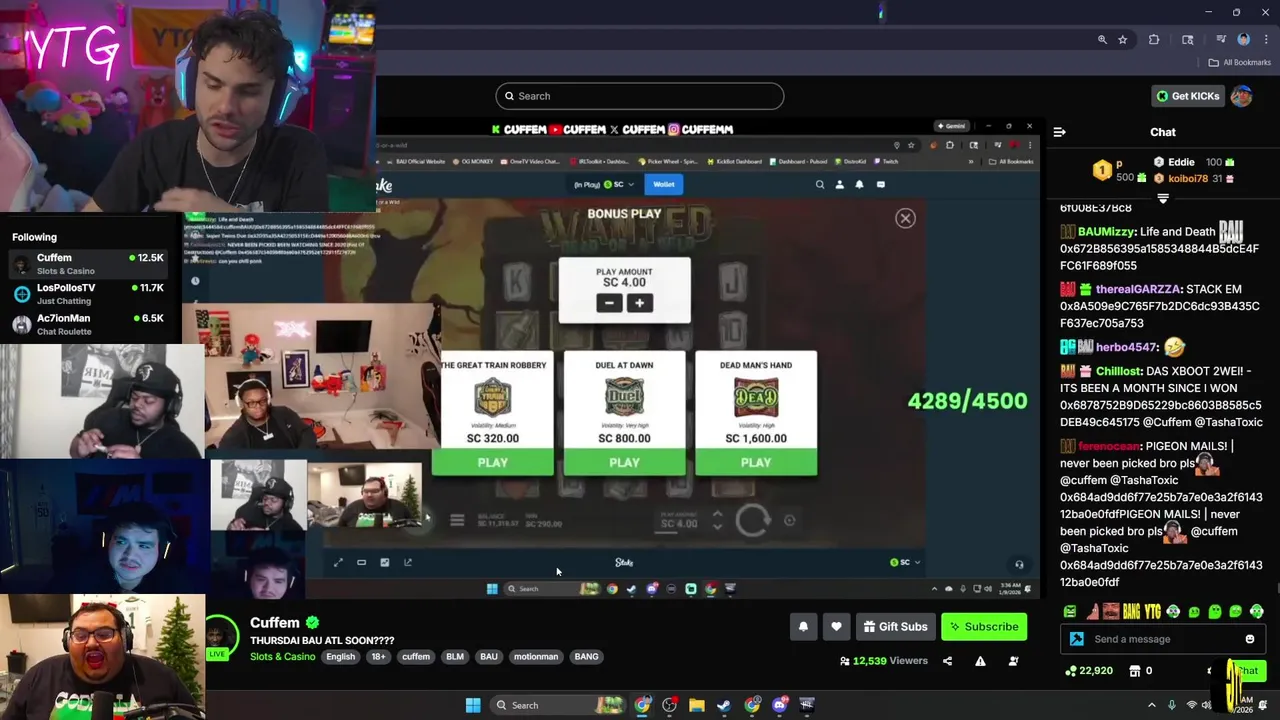Open the Dead Man's Hand thumbnail
This screenshot has width=1280, height=720.
[x=756, y=397]
